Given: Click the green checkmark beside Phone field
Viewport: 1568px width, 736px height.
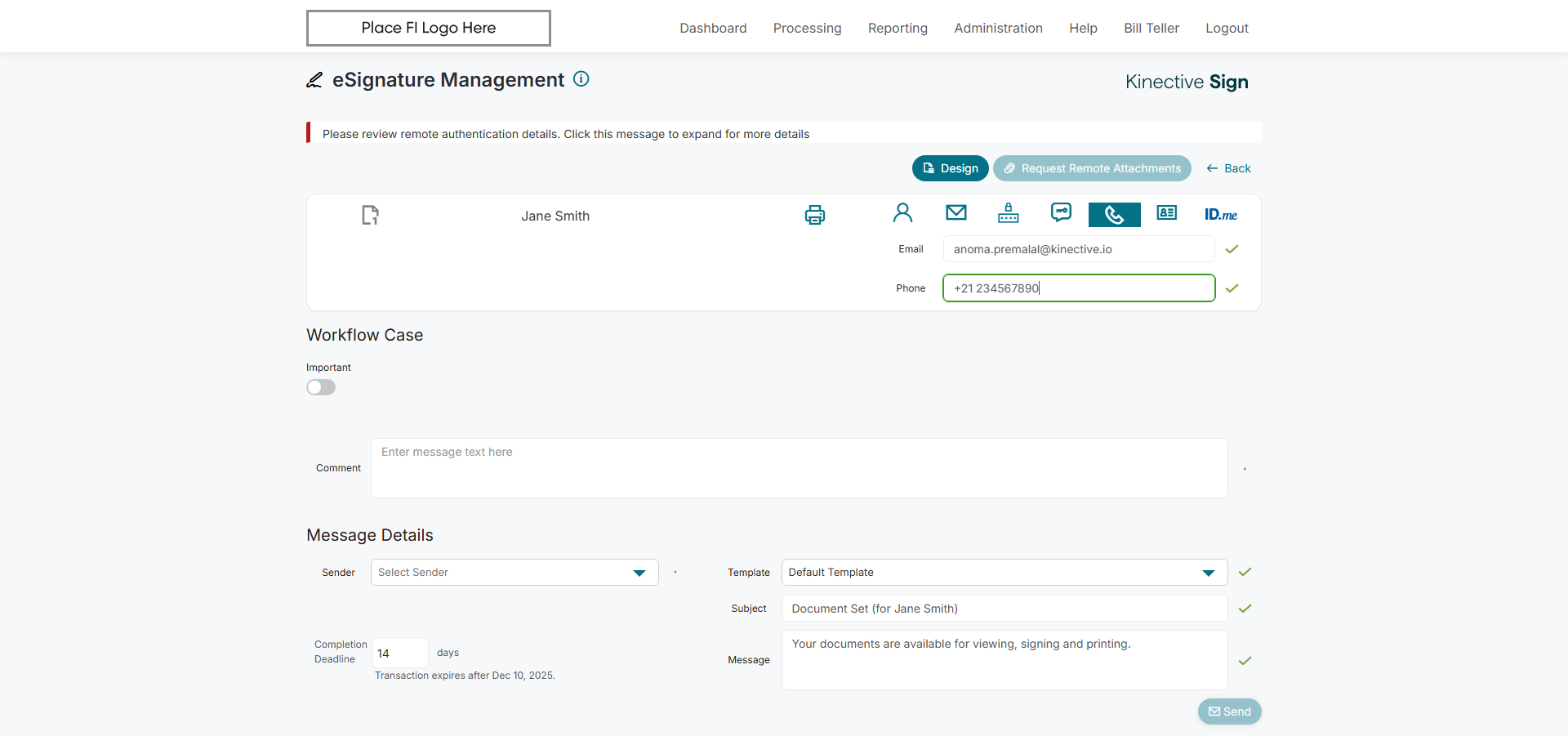Looking at the screenshot, I should (1232, 288).
